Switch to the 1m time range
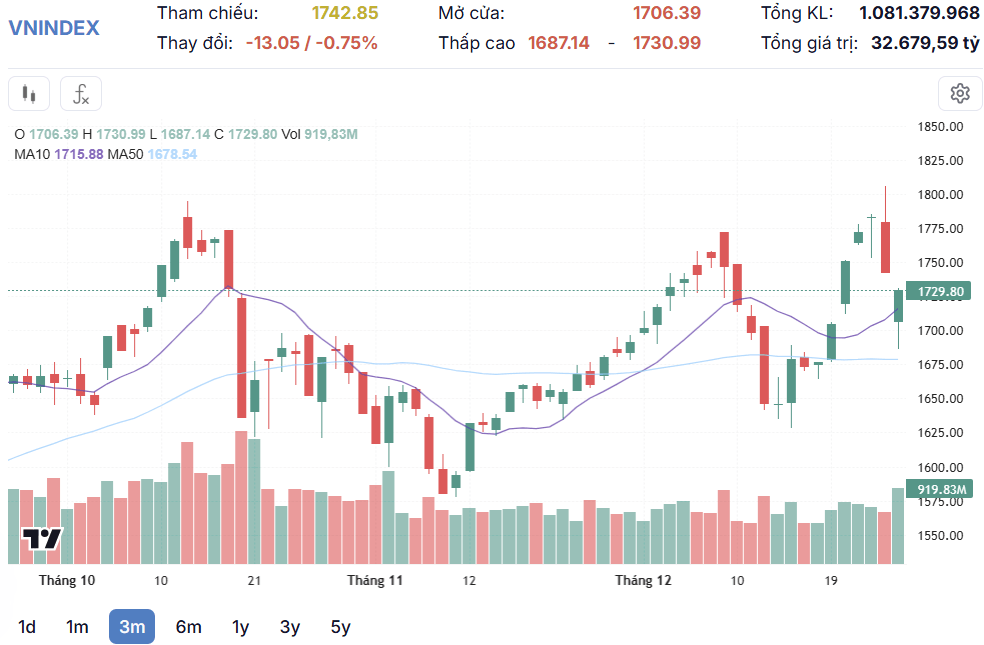 [77, 626]
